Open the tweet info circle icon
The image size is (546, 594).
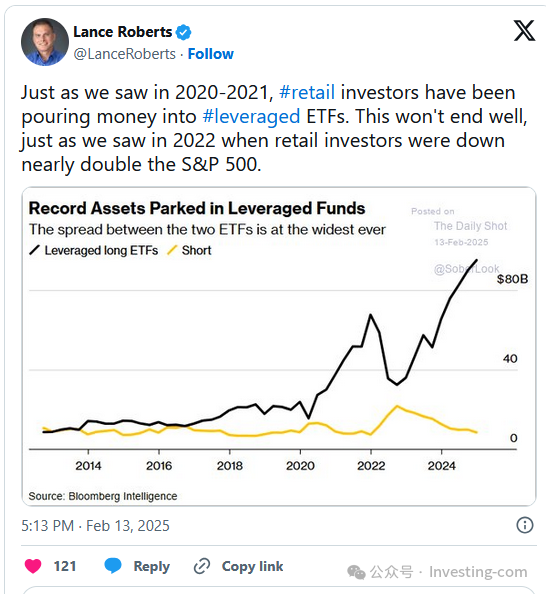click(525, 525)
